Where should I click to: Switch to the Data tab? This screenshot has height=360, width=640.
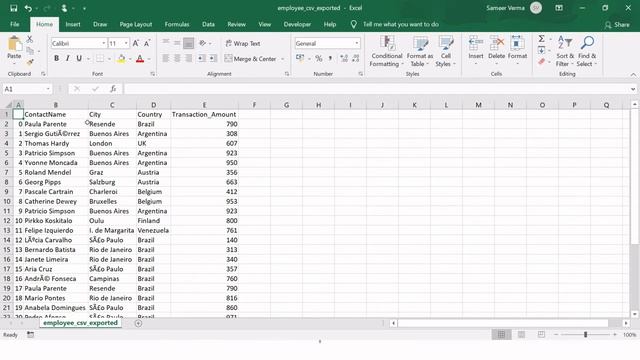point(208,24)
